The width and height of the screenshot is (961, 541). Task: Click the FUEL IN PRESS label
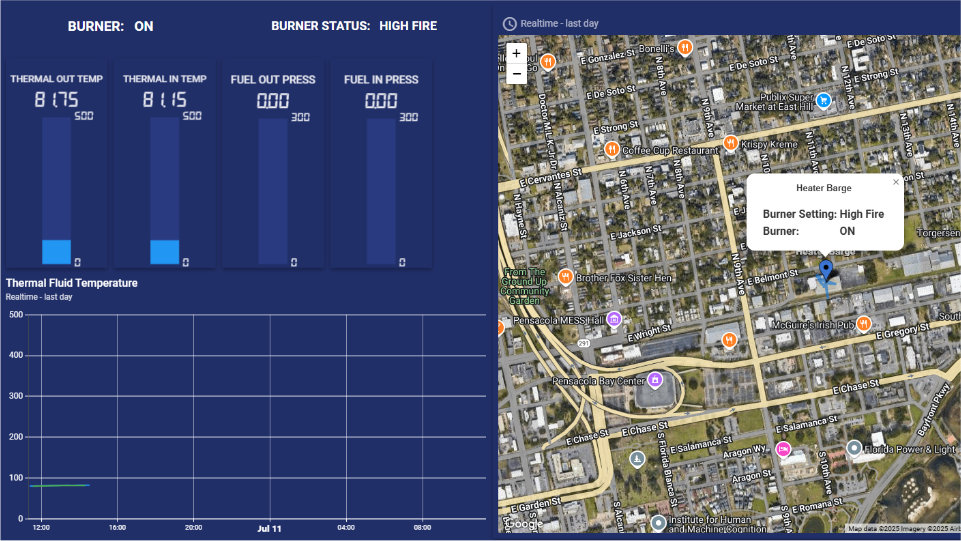[x=381, y=80]
